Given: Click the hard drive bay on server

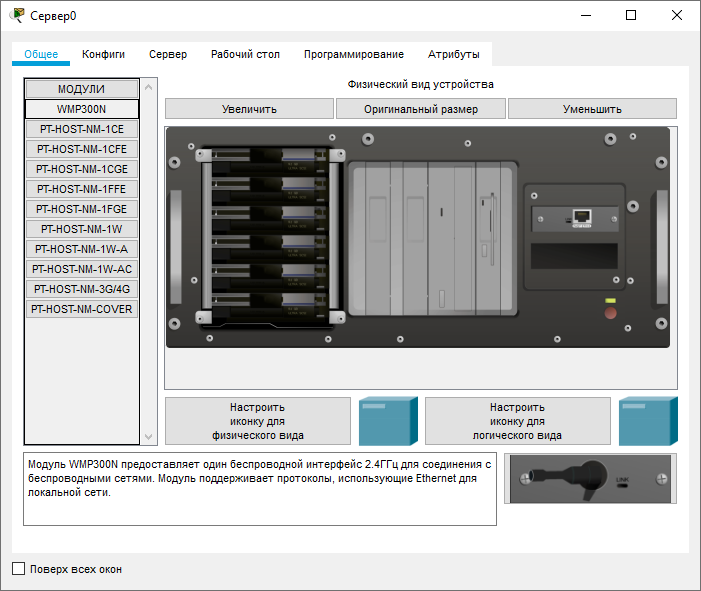Looking at the screenshot, I should [x=270, y=238].
